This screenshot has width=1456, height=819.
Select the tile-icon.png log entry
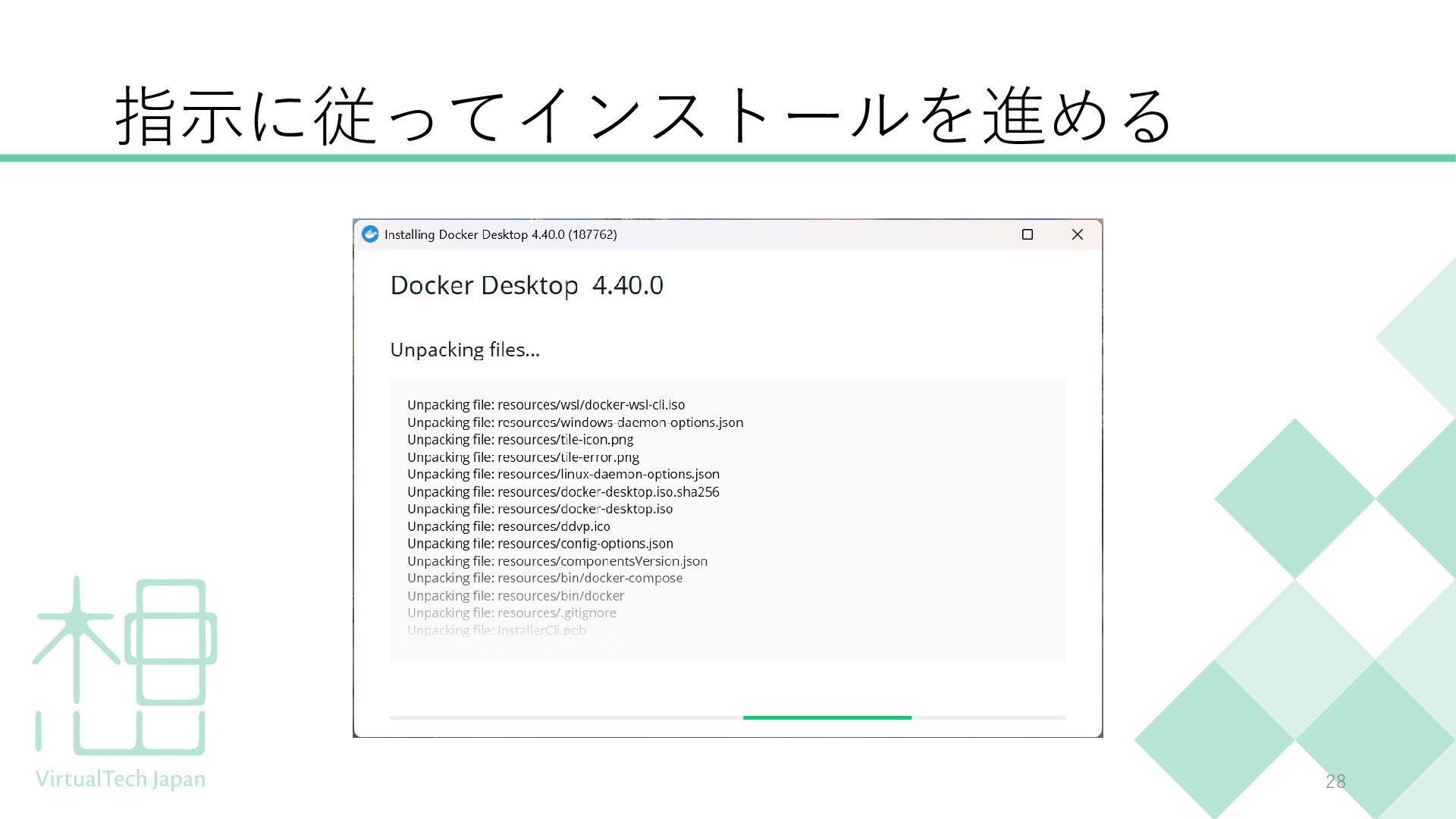click(520, 440)
